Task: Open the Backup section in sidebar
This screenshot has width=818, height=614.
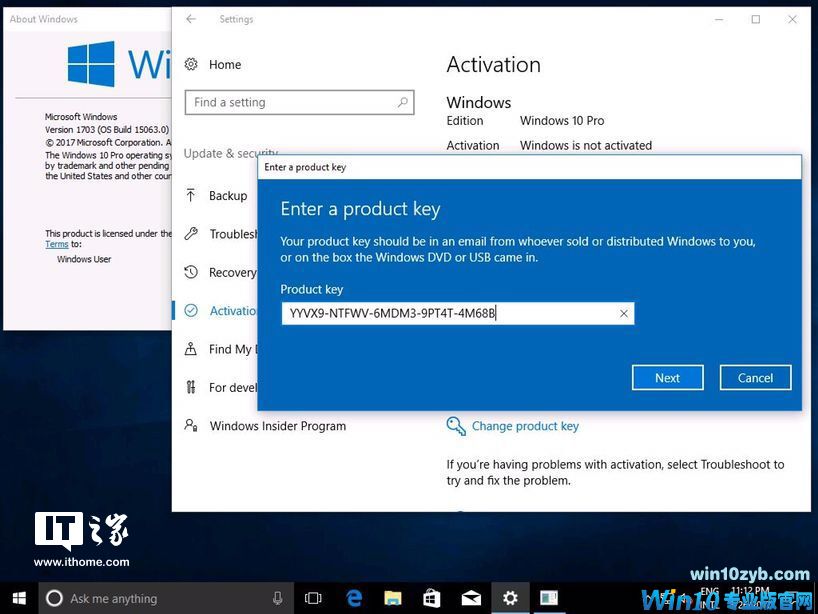Action: coord(227,196)
